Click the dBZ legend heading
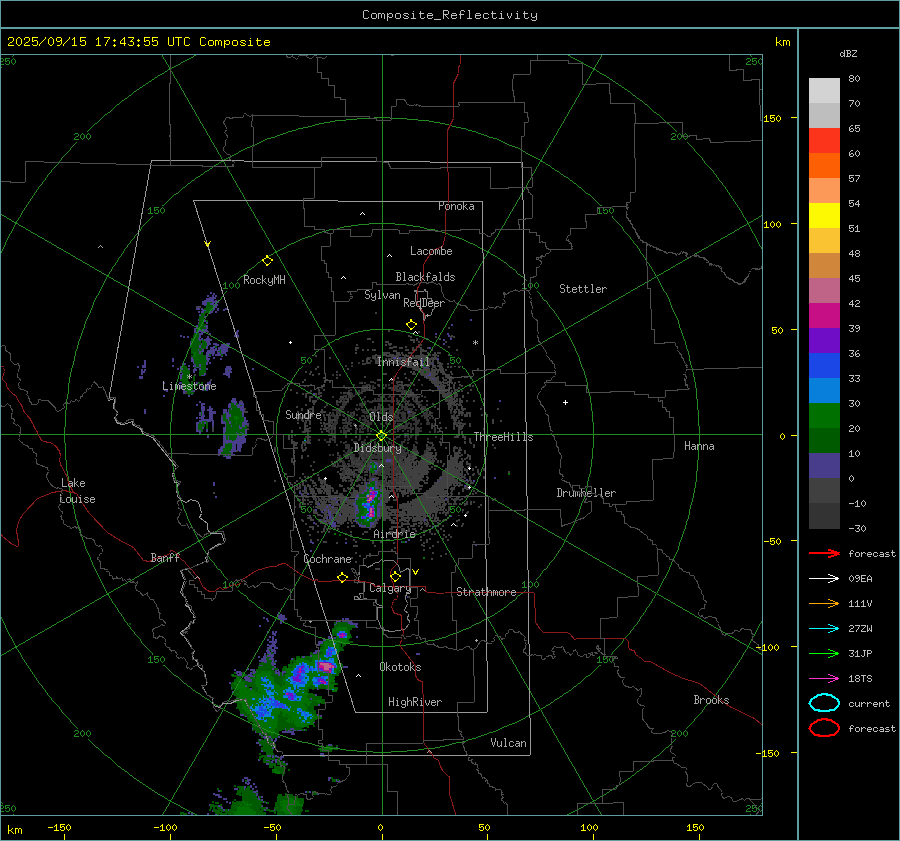900x841 pixels. tap(848, 53)
